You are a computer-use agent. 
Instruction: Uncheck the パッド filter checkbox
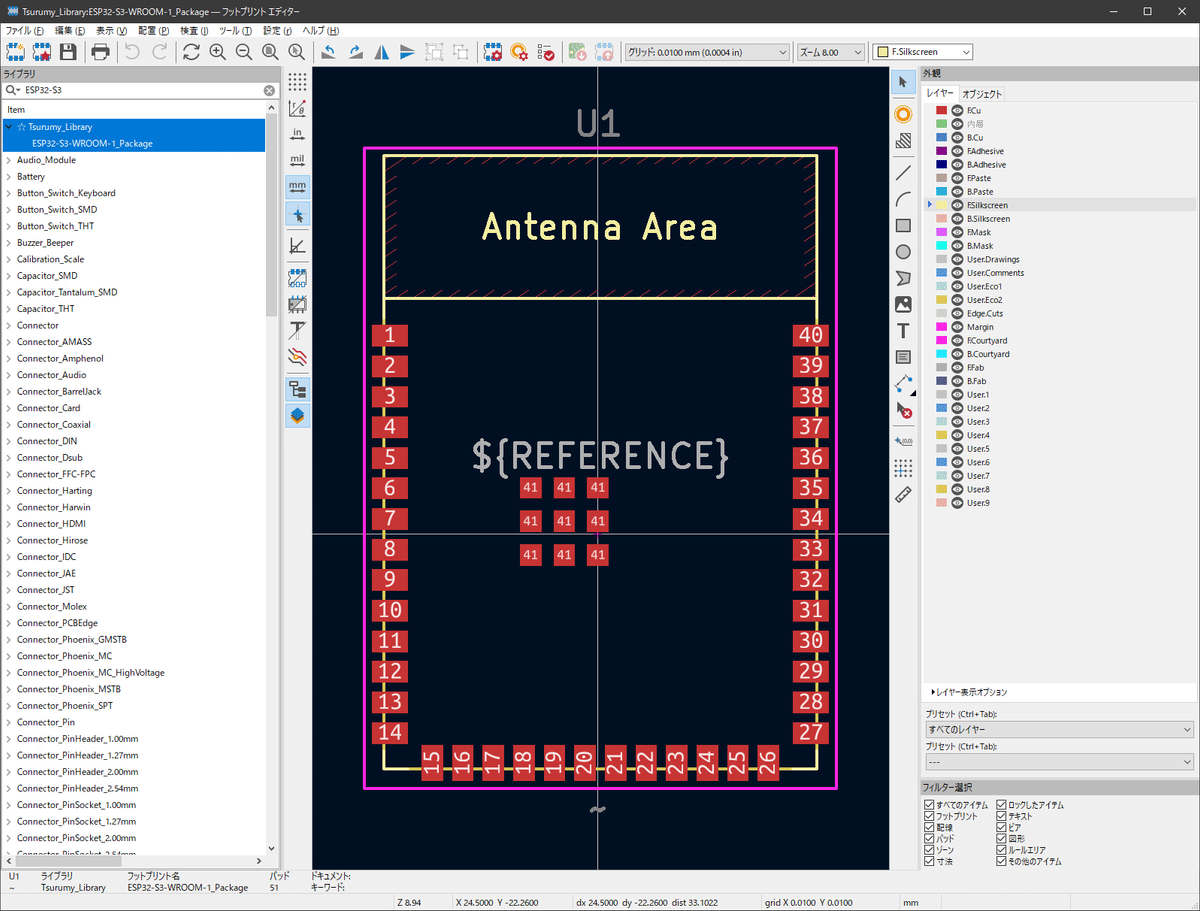(930, 838)
